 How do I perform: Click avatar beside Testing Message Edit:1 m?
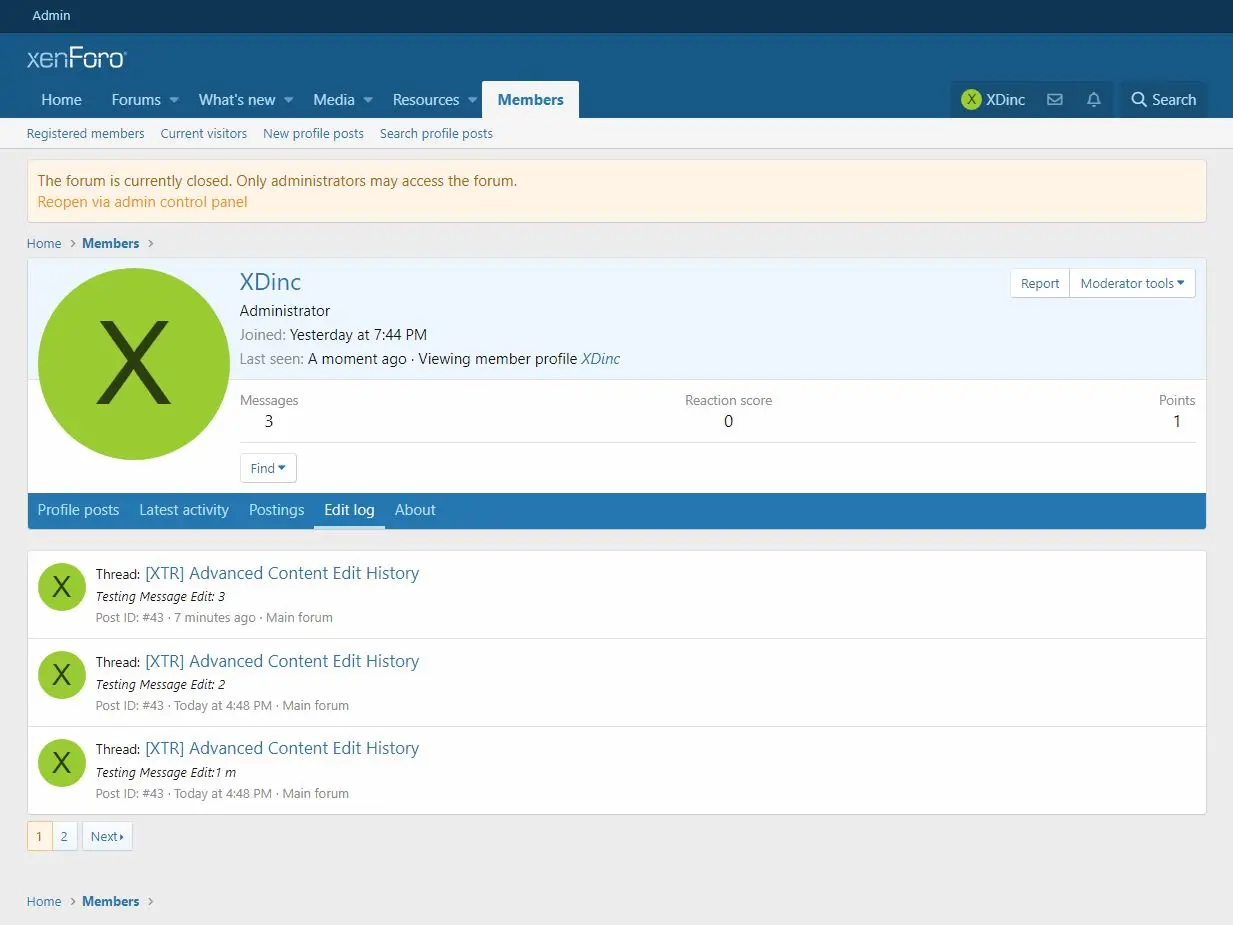(x=61, y=763)
